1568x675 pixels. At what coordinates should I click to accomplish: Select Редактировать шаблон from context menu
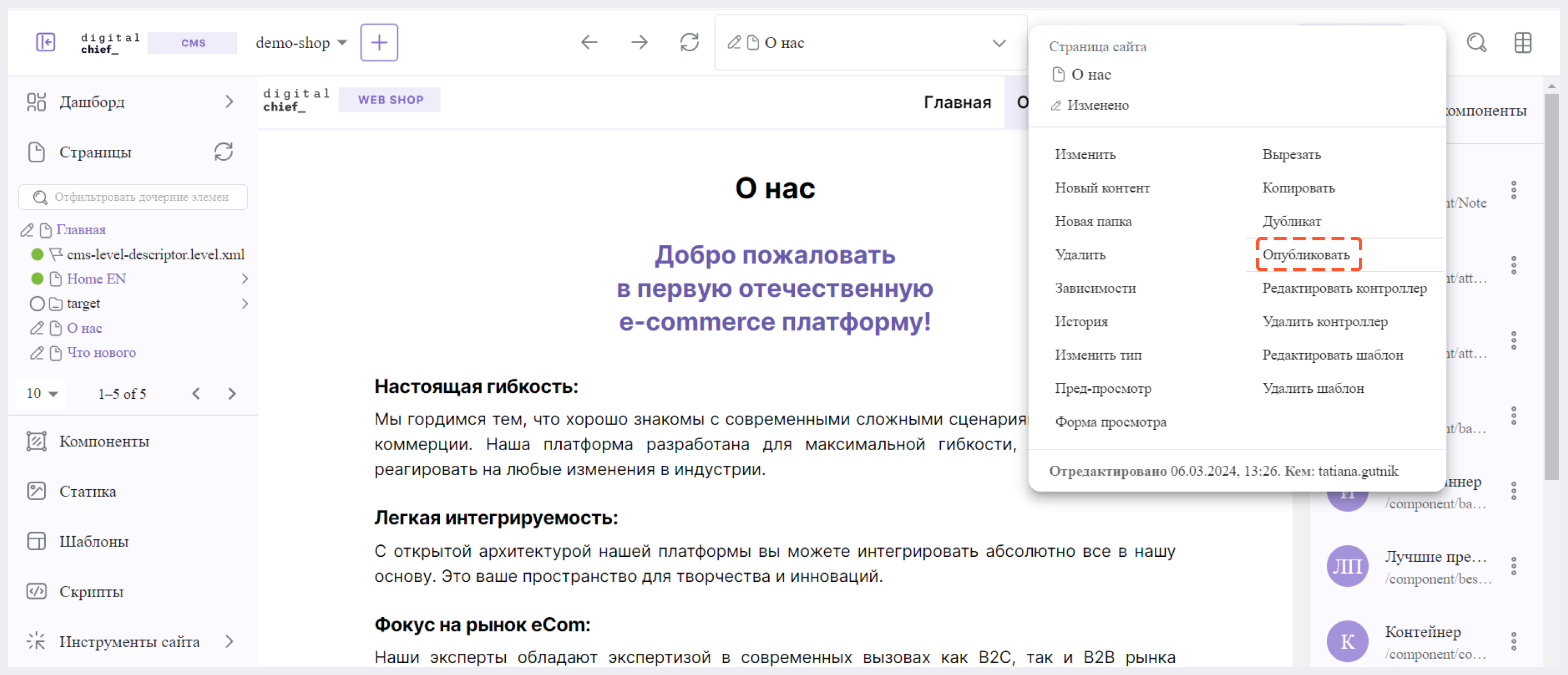click(1331, 355)
